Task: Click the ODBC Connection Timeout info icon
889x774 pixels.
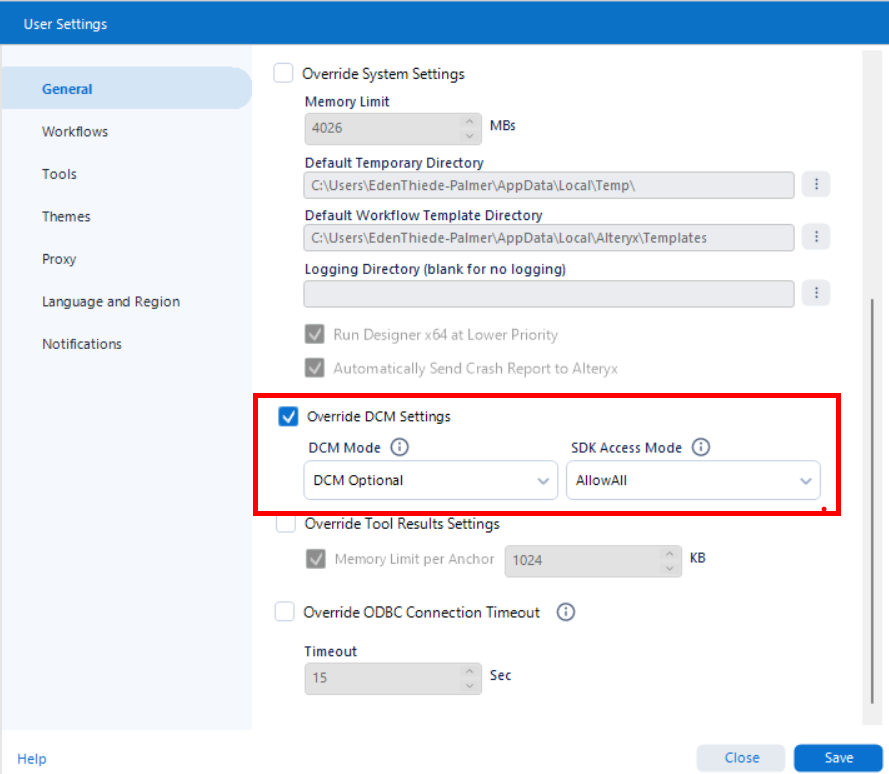Action: tap(565, 612)
